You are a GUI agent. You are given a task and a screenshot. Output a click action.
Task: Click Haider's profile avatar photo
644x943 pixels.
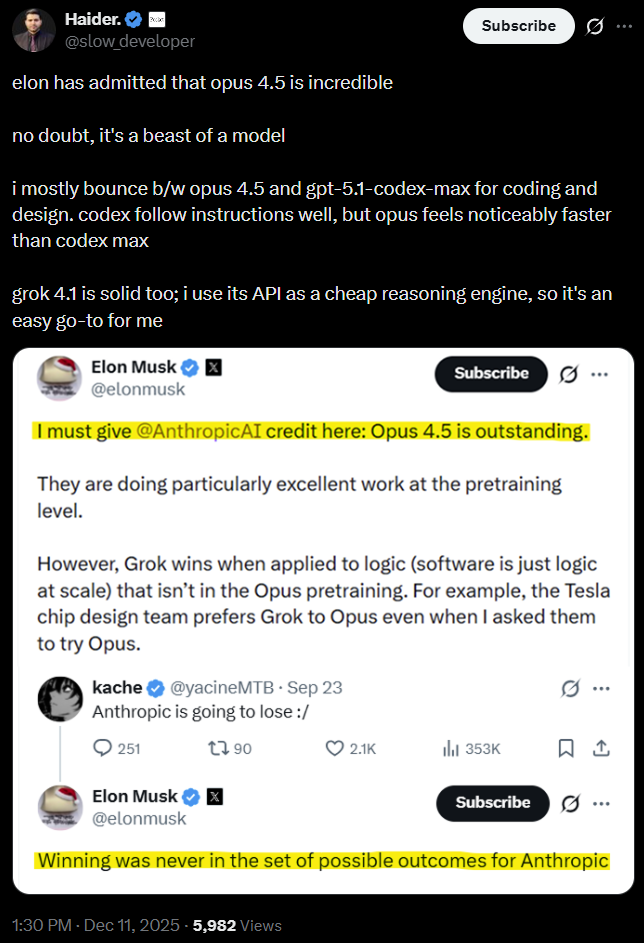(x=33, y=29)
